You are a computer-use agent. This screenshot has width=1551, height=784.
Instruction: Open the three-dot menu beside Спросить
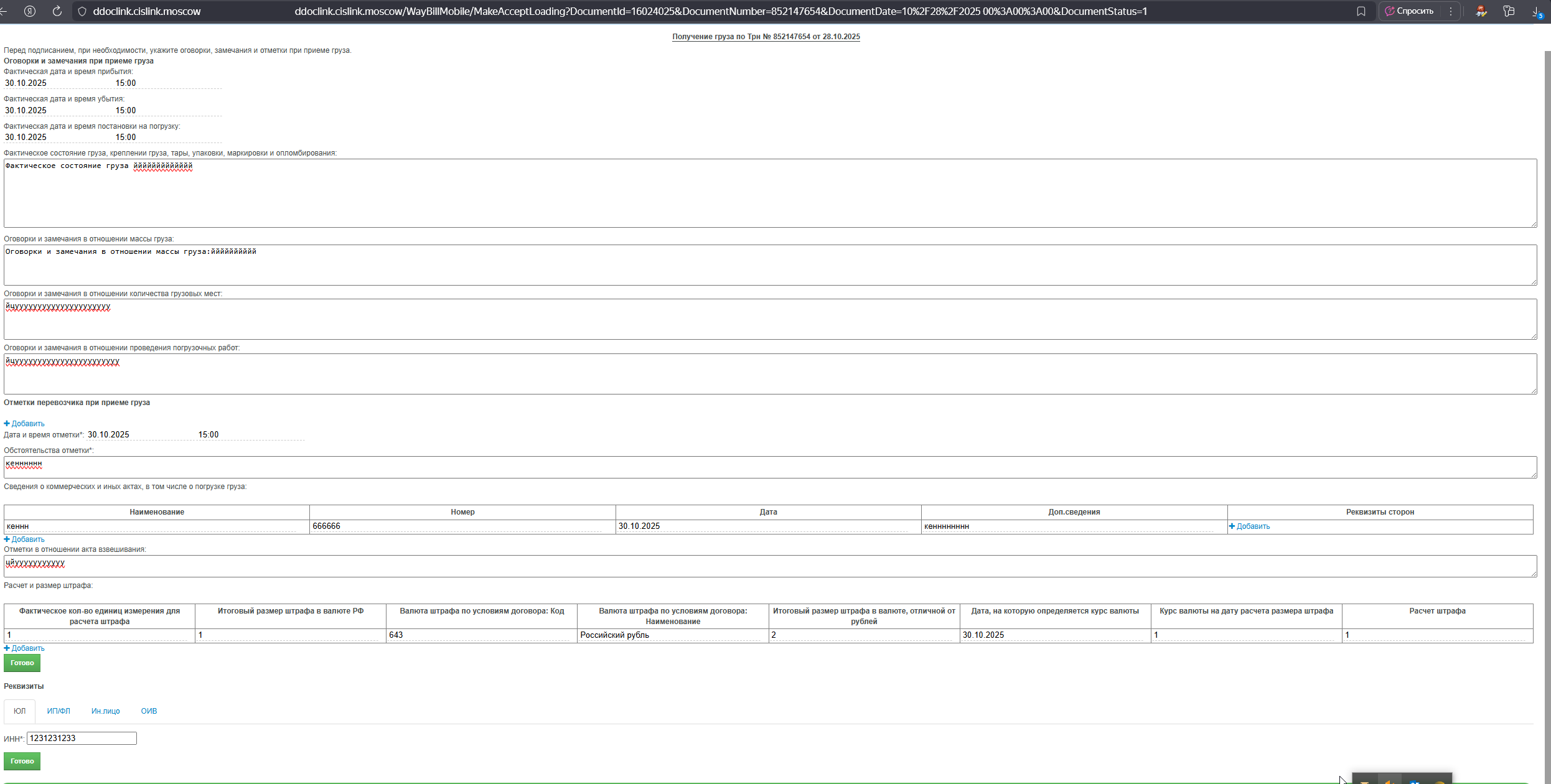[x=1451, y=11]
